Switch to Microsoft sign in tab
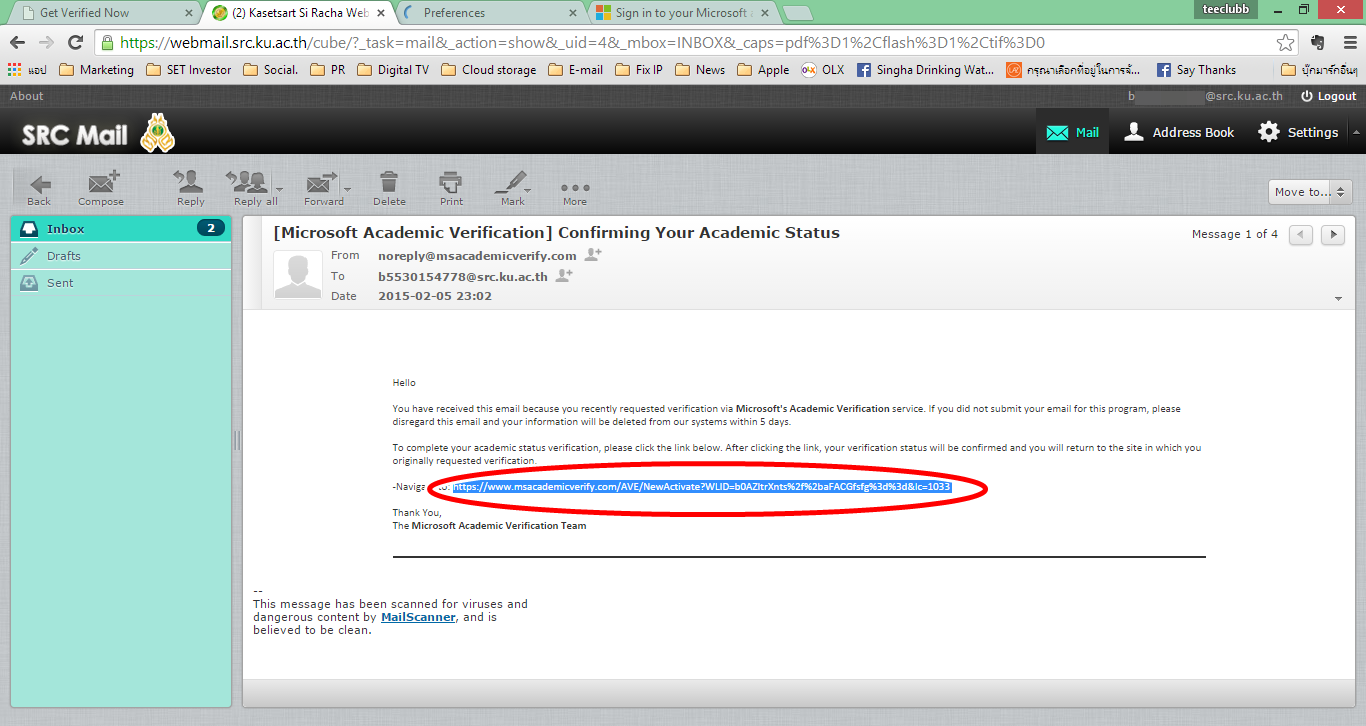 pyautogui.click(x=680, y=13)
